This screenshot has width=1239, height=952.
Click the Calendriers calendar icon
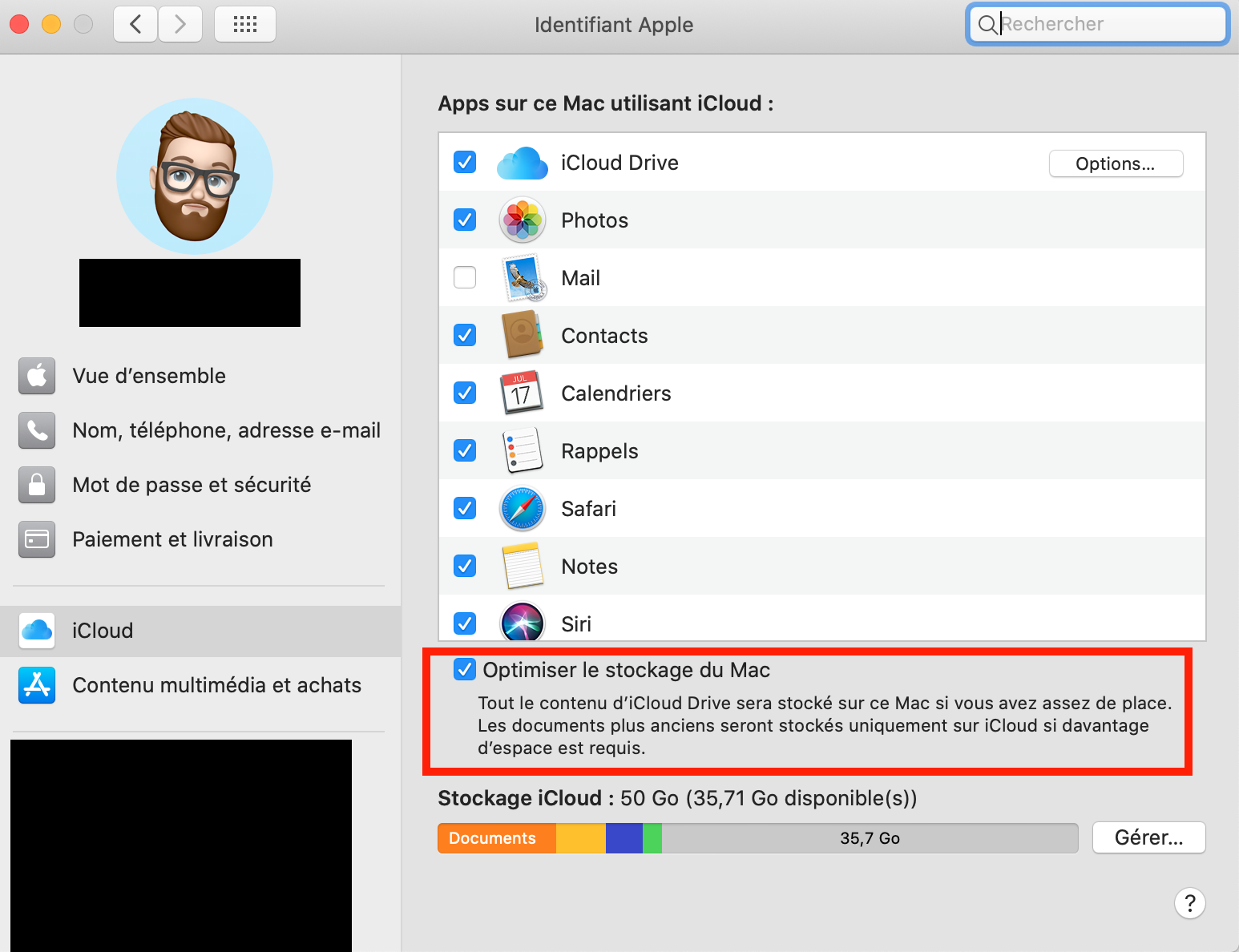(x=522, y=393)
